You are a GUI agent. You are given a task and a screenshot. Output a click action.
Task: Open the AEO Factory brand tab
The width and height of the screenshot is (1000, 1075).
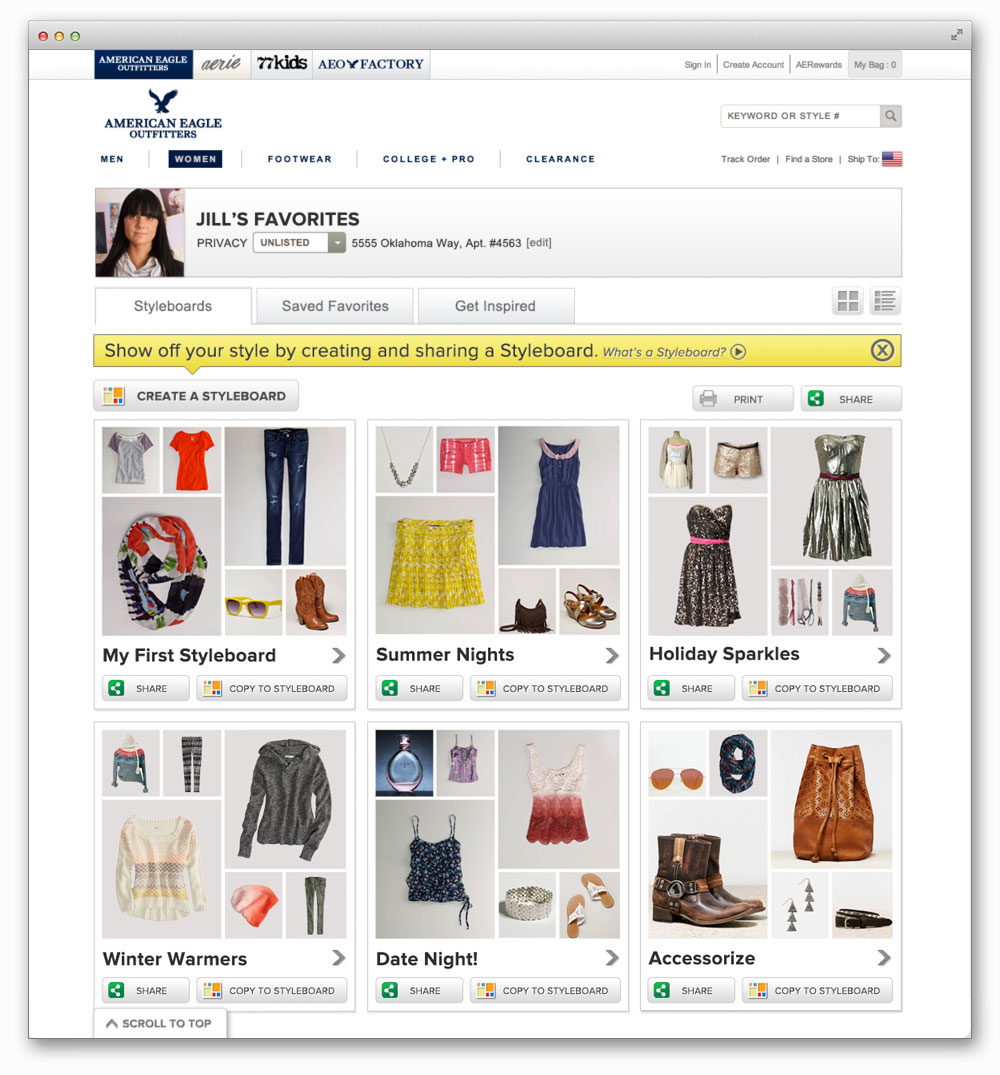(371, 64)
